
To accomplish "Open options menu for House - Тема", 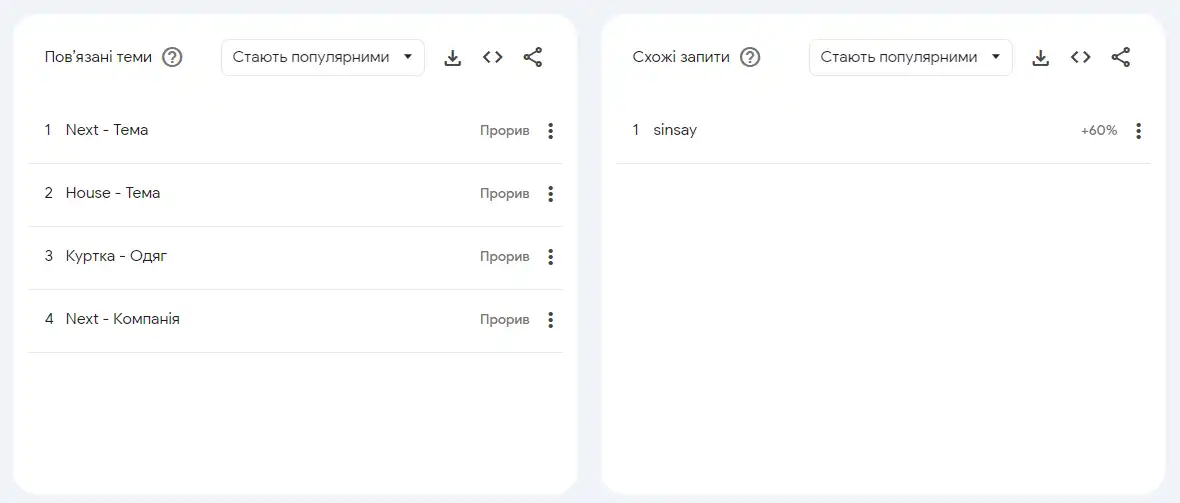I will point(550,194).
